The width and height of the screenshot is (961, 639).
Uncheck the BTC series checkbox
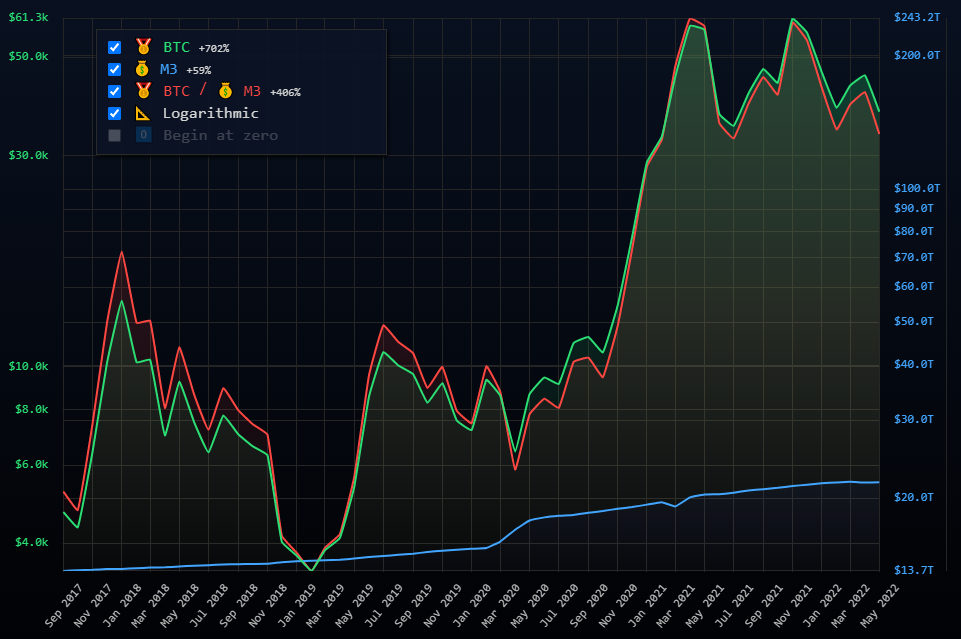(114, 47)
